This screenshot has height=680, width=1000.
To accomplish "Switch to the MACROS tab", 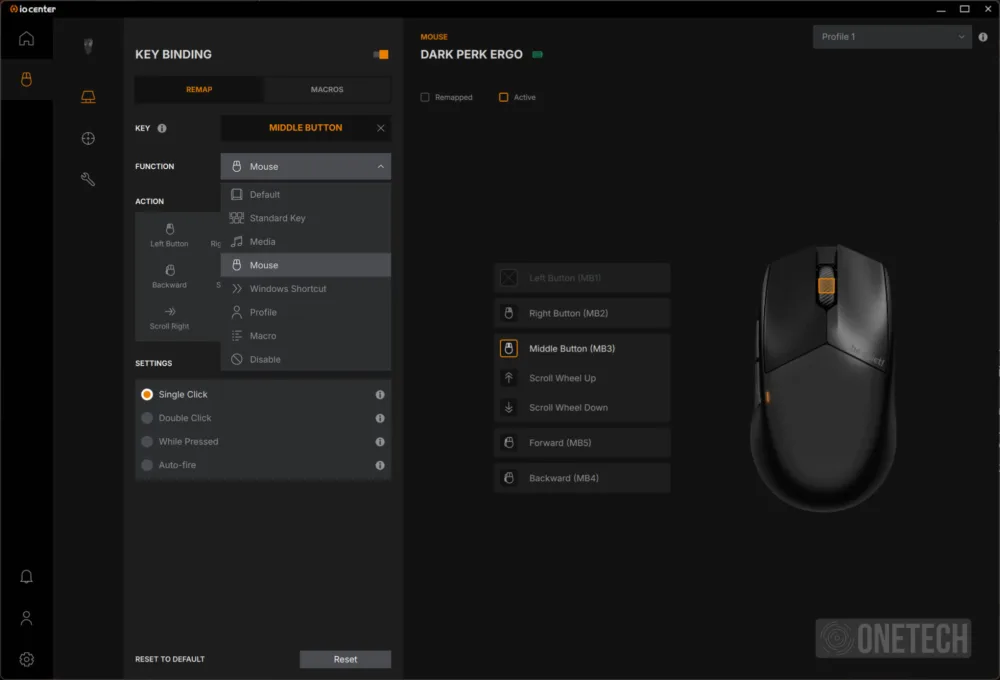I will tap(327, 89).
